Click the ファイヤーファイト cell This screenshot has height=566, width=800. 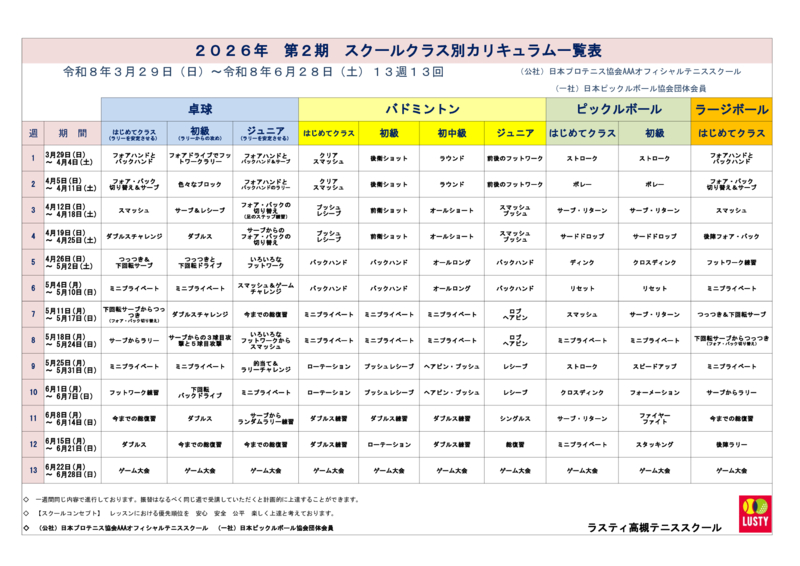655,419
